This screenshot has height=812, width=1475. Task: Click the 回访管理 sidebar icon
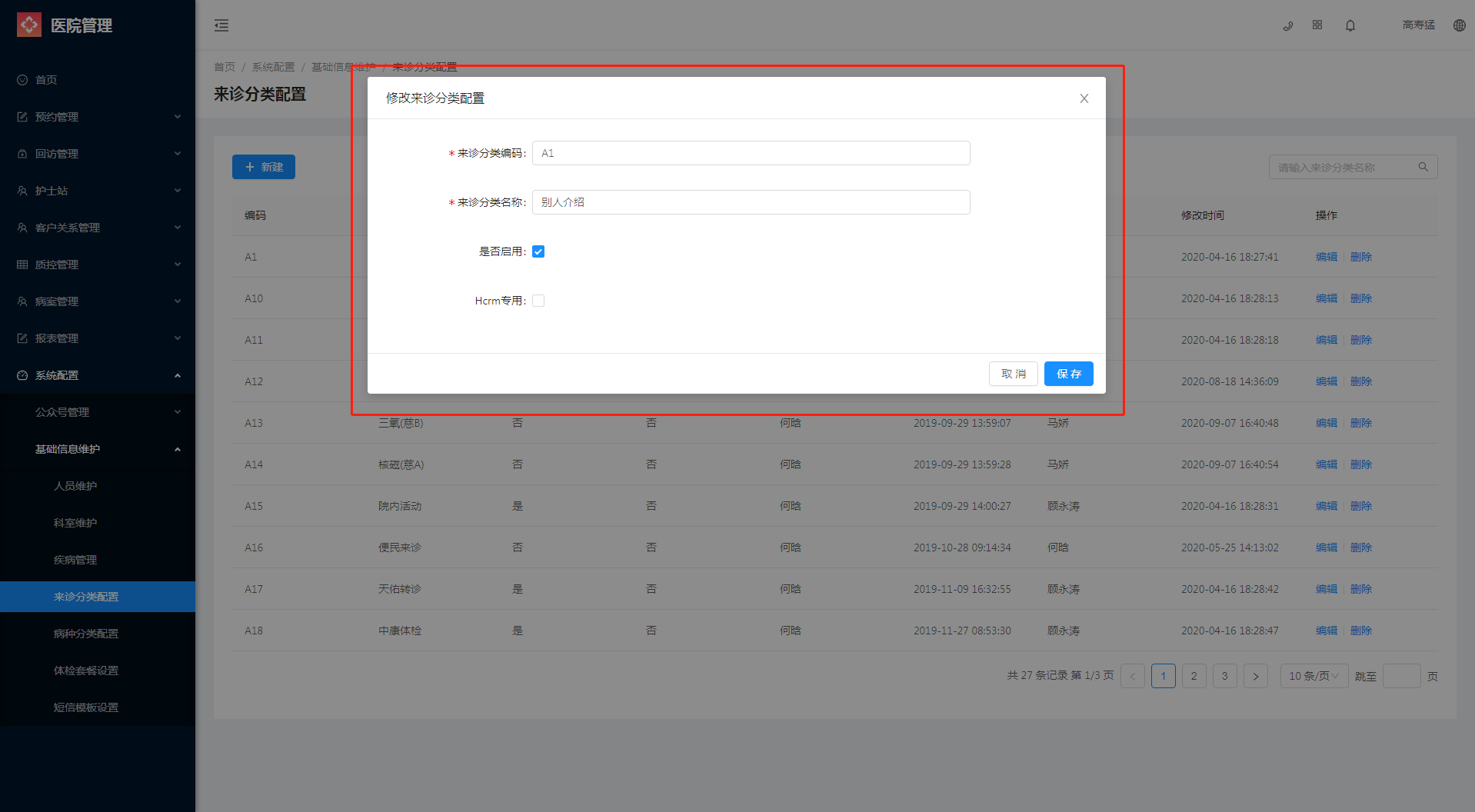click(22, 154)
